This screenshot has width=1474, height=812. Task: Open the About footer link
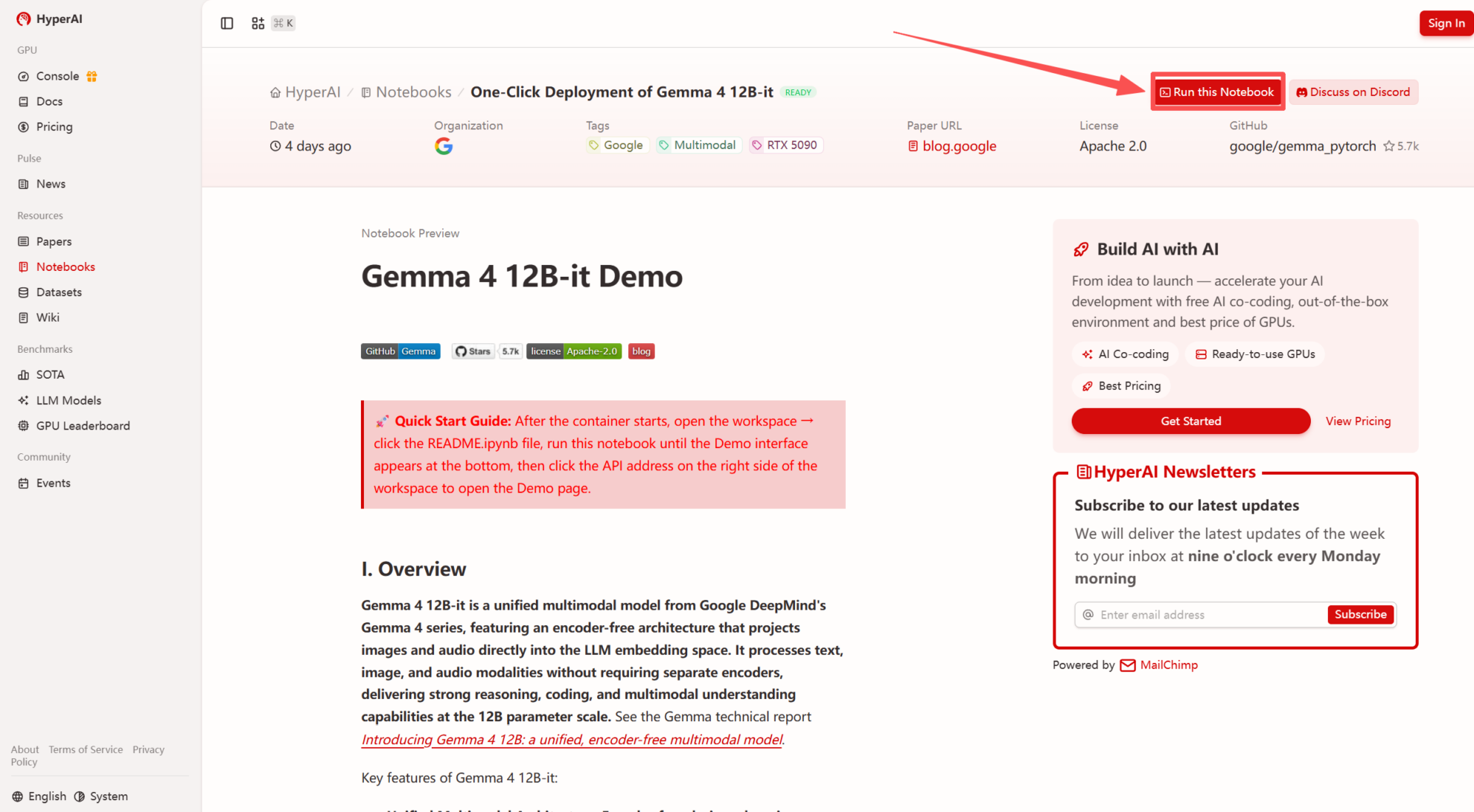(x=25, y=749)
